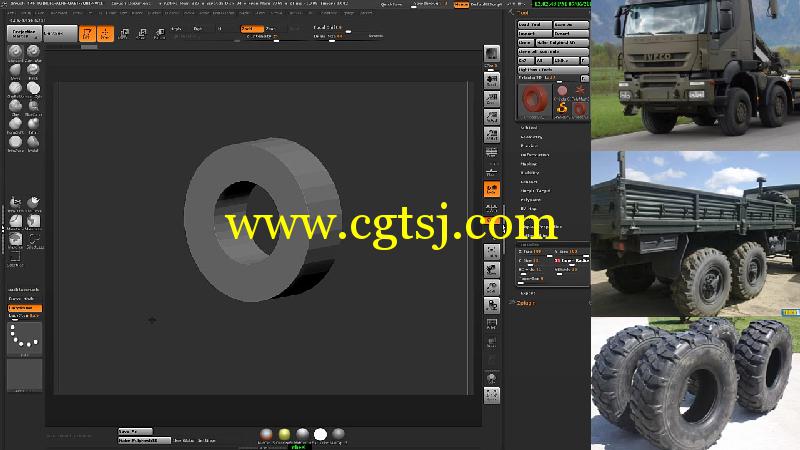The width and height of the screenshot is (800, 450).
Task: Click the Rotate view icon on right shelf
Action: click(x=492, y=305)
